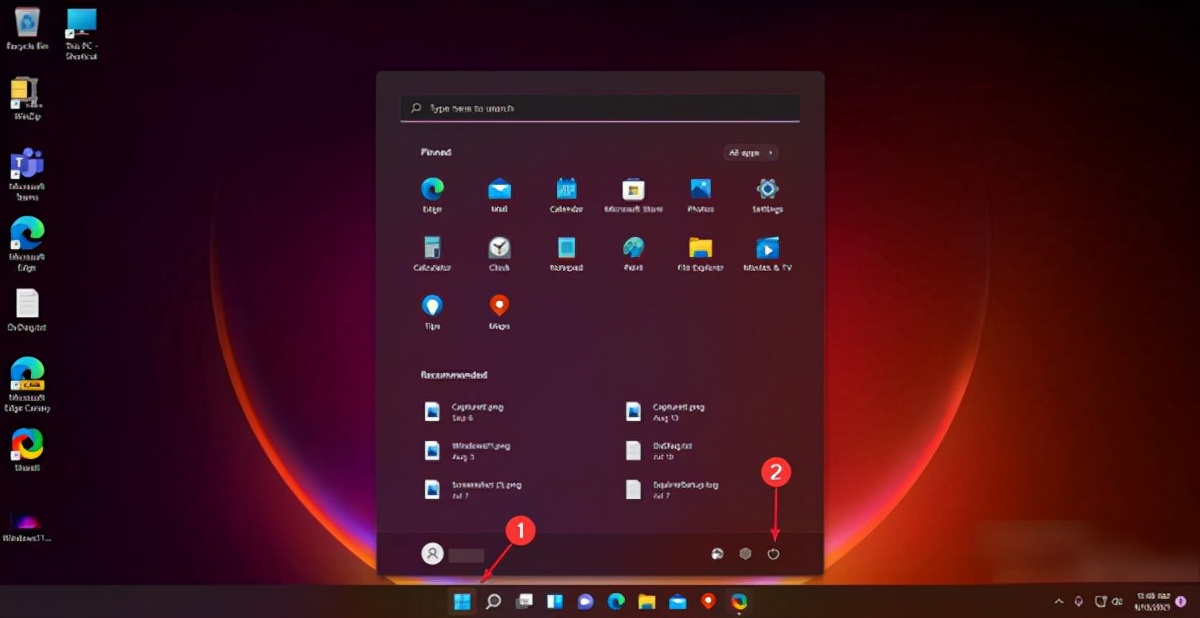
Task: Expand the All apps chevron arrow
Action: pyautogui.click(x=768, y=152)
